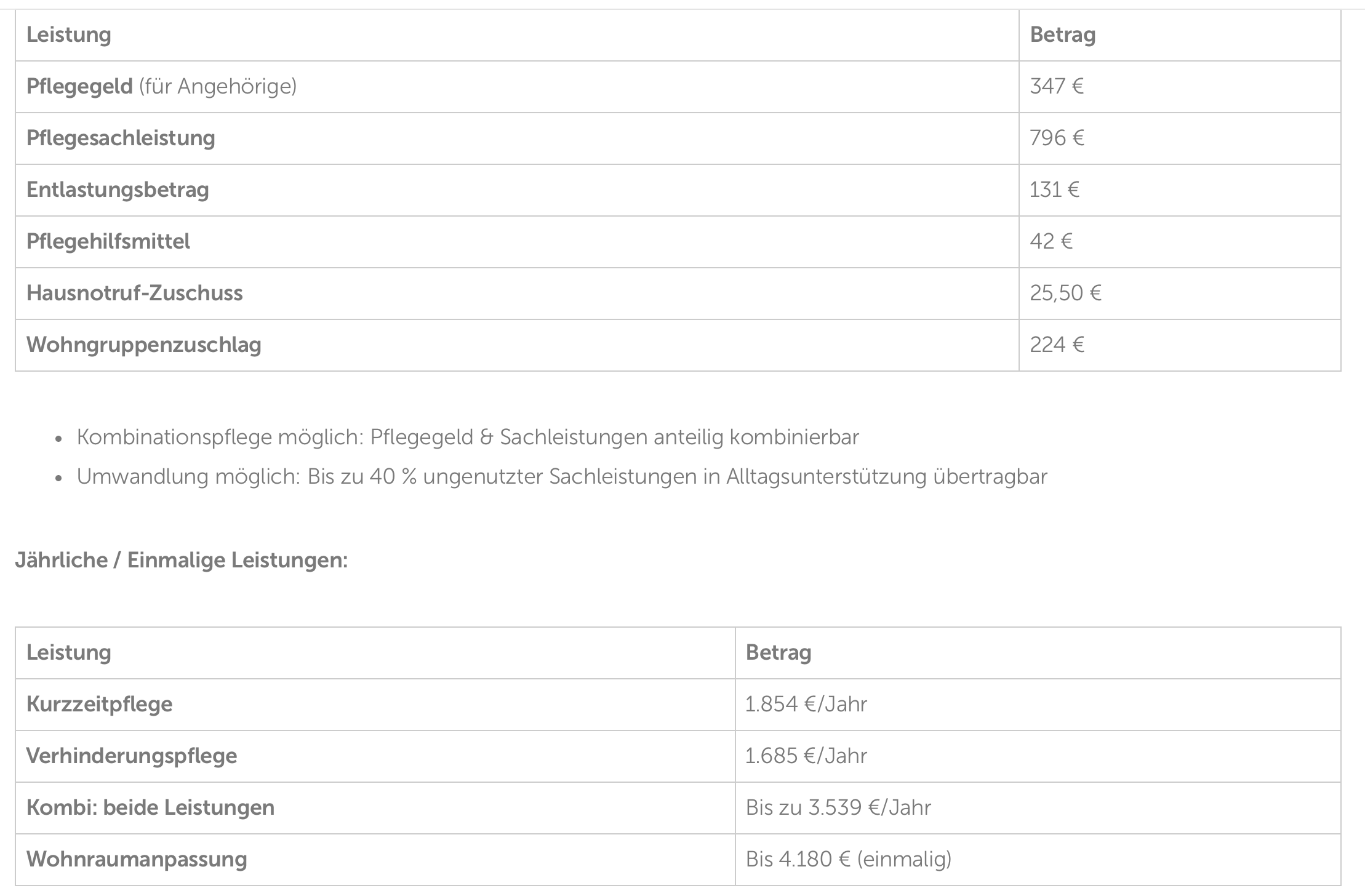Select the 131 € amount cell
Viewport: 1365px width, 896px height.
pyautogui.click(x=1054, y=190)
